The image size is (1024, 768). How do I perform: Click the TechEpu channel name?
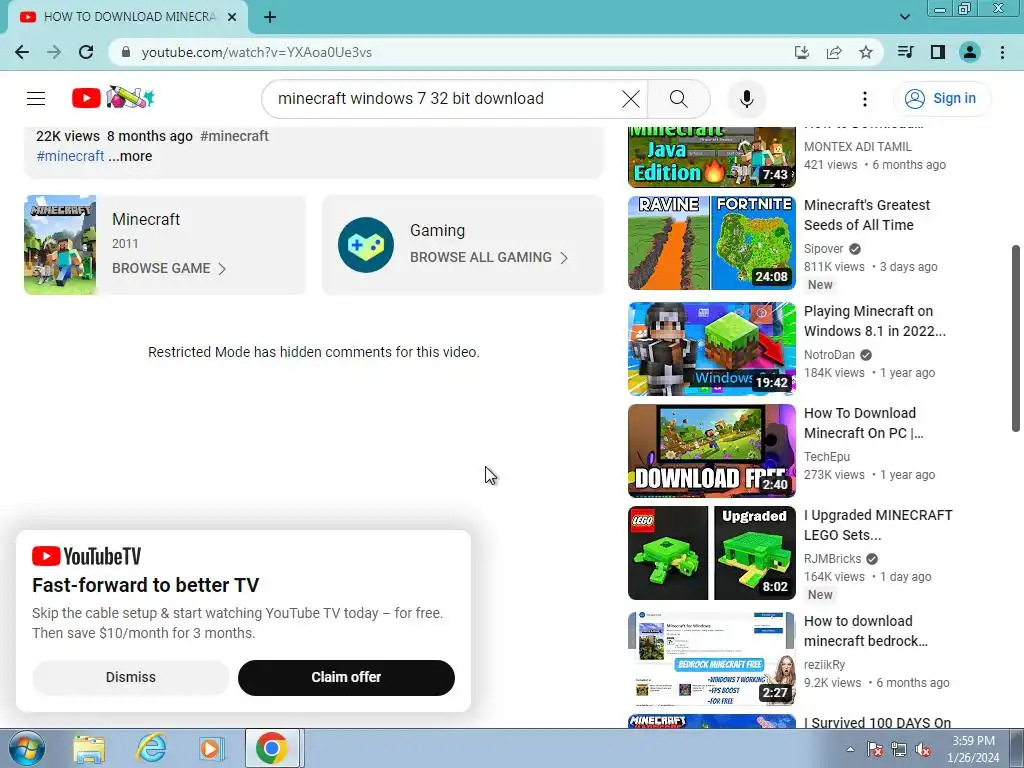pyautogui.click(x=827, y=456)
